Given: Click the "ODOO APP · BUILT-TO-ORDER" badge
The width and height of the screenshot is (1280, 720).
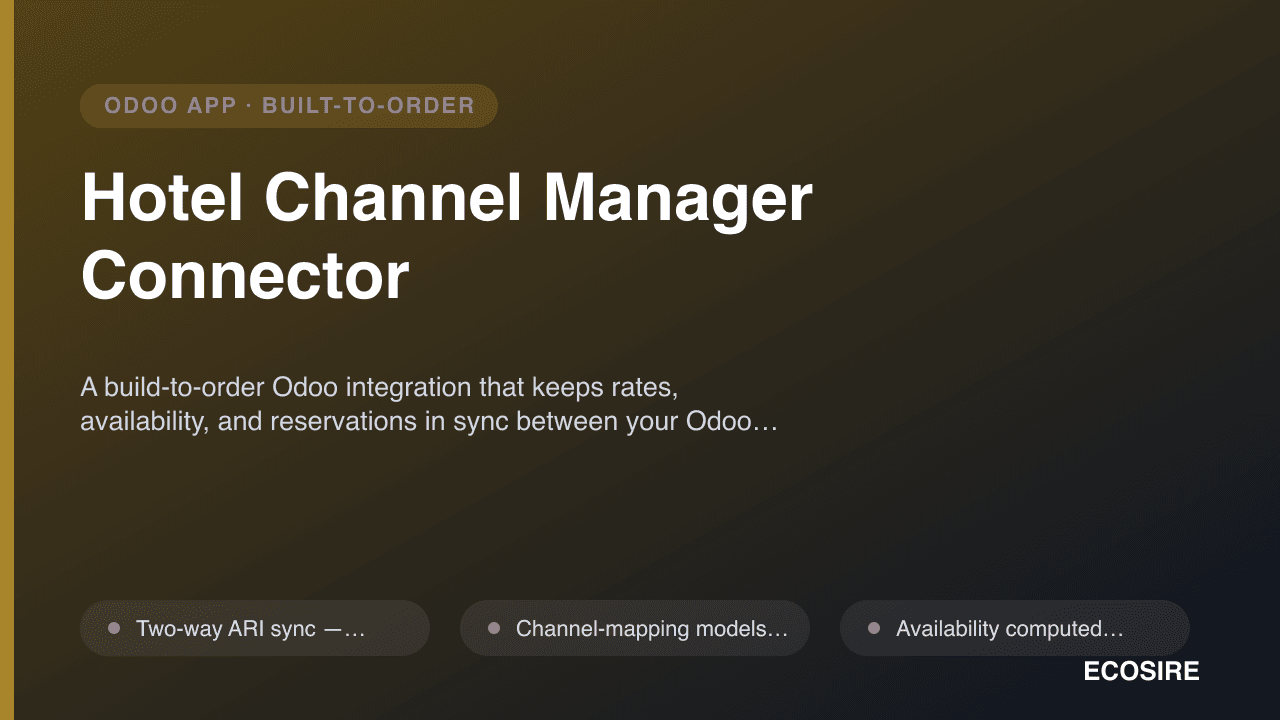Looking at the screenshot, I should (x=289, y=106).
